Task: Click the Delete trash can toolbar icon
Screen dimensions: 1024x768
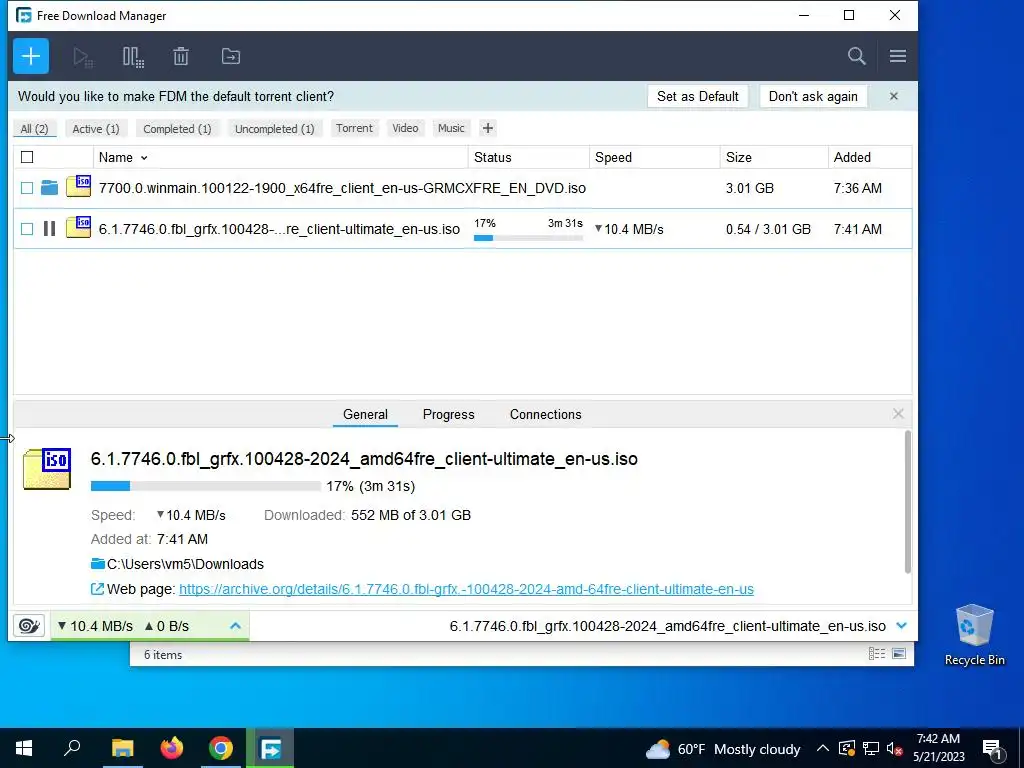Action: 181,57
